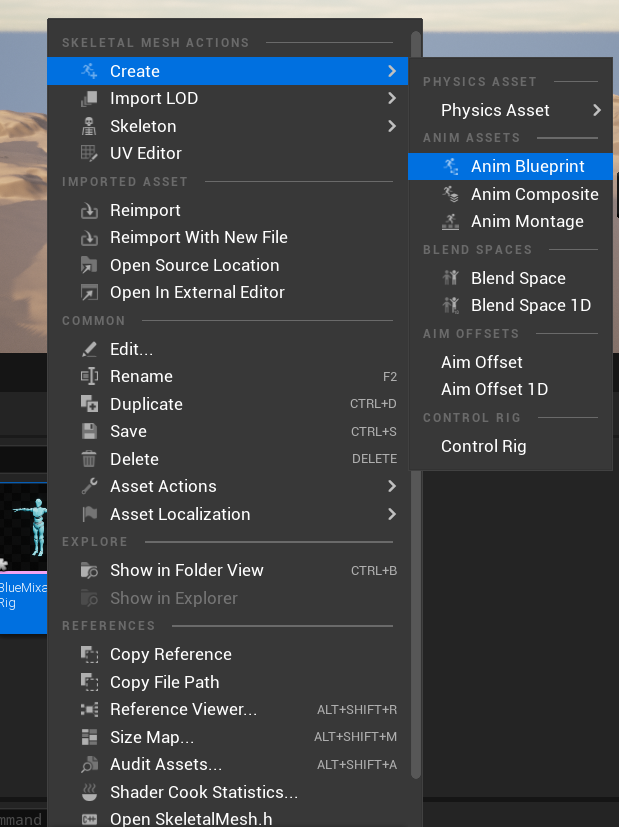Click the wrench Asset Actions icon
Viewport: 619px width, 827px height.
pyautogui.click(x=89, y=486)
